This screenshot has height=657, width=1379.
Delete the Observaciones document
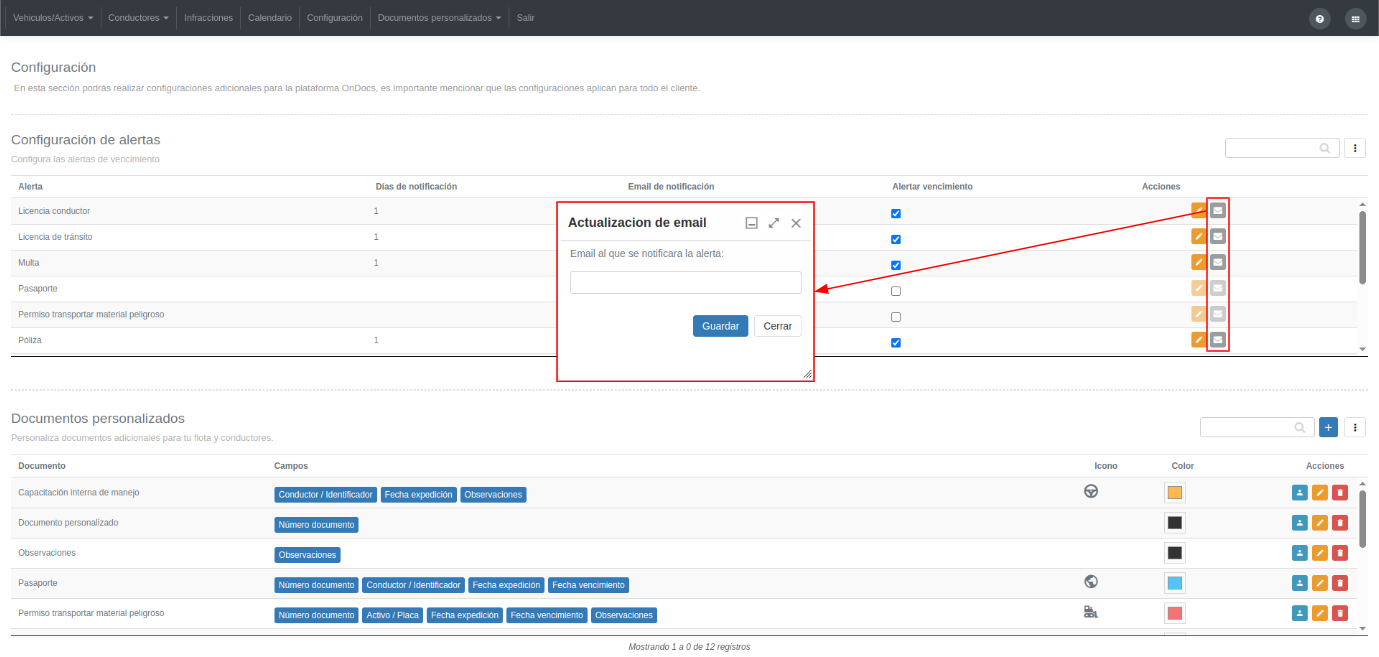pos(1340,553)
